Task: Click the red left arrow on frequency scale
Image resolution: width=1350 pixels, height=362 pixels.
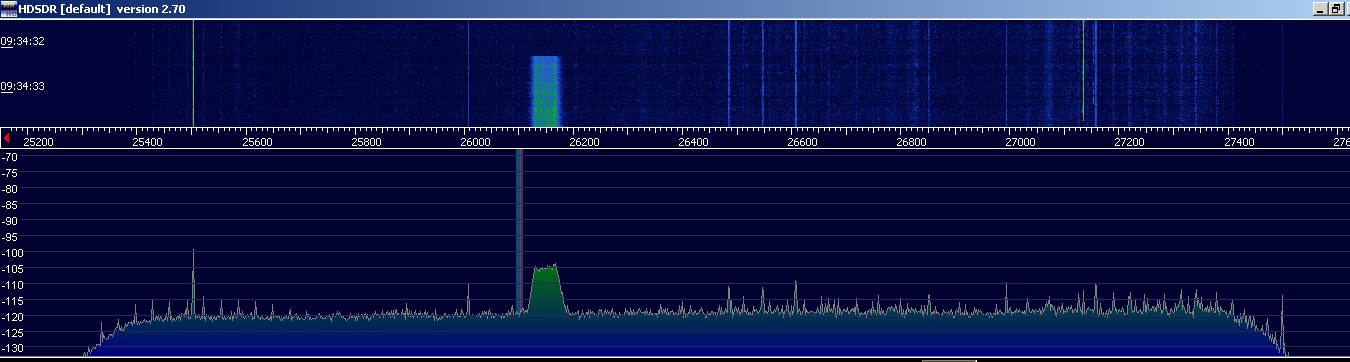Action: pos(7,138)
